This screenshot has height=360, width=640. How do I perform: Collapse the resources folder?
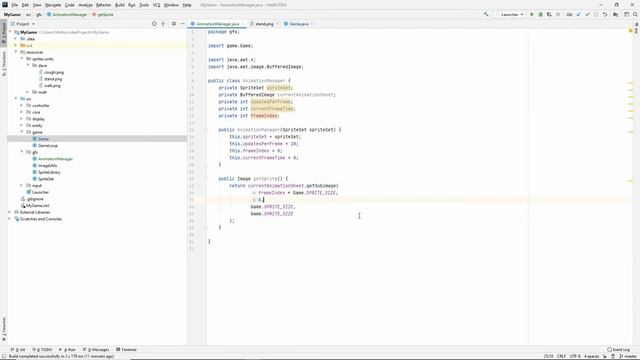pos(16,52)
